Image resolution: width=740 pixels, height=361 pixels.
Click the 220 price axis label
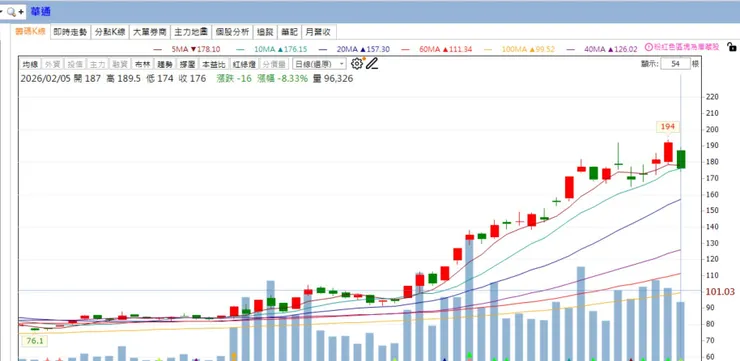tap(712, 97)
